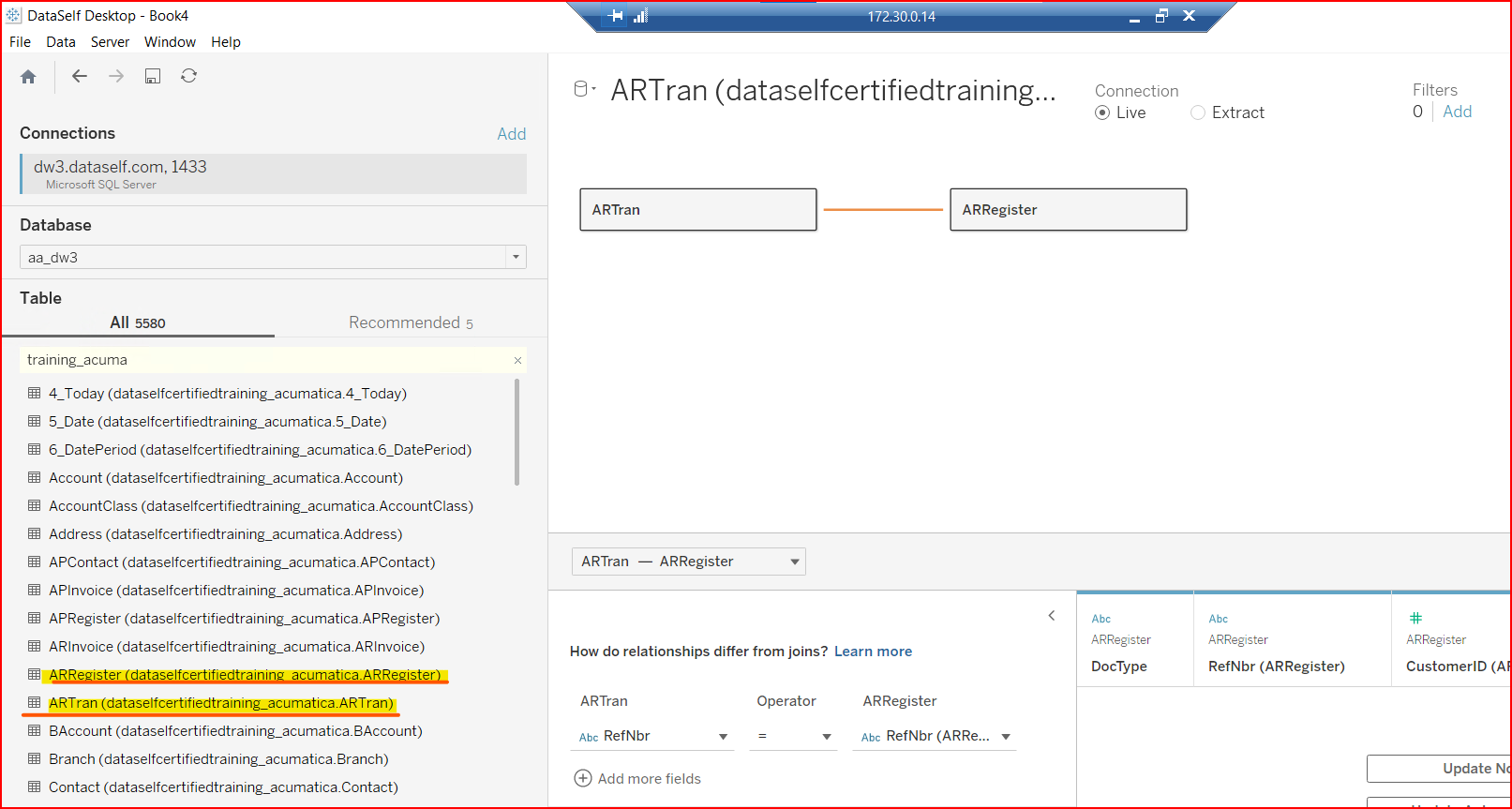The height and width of the screenshot is (809, 1512).
Task: Collapse the relationship panel with chevron
Action: [1052, 616]
